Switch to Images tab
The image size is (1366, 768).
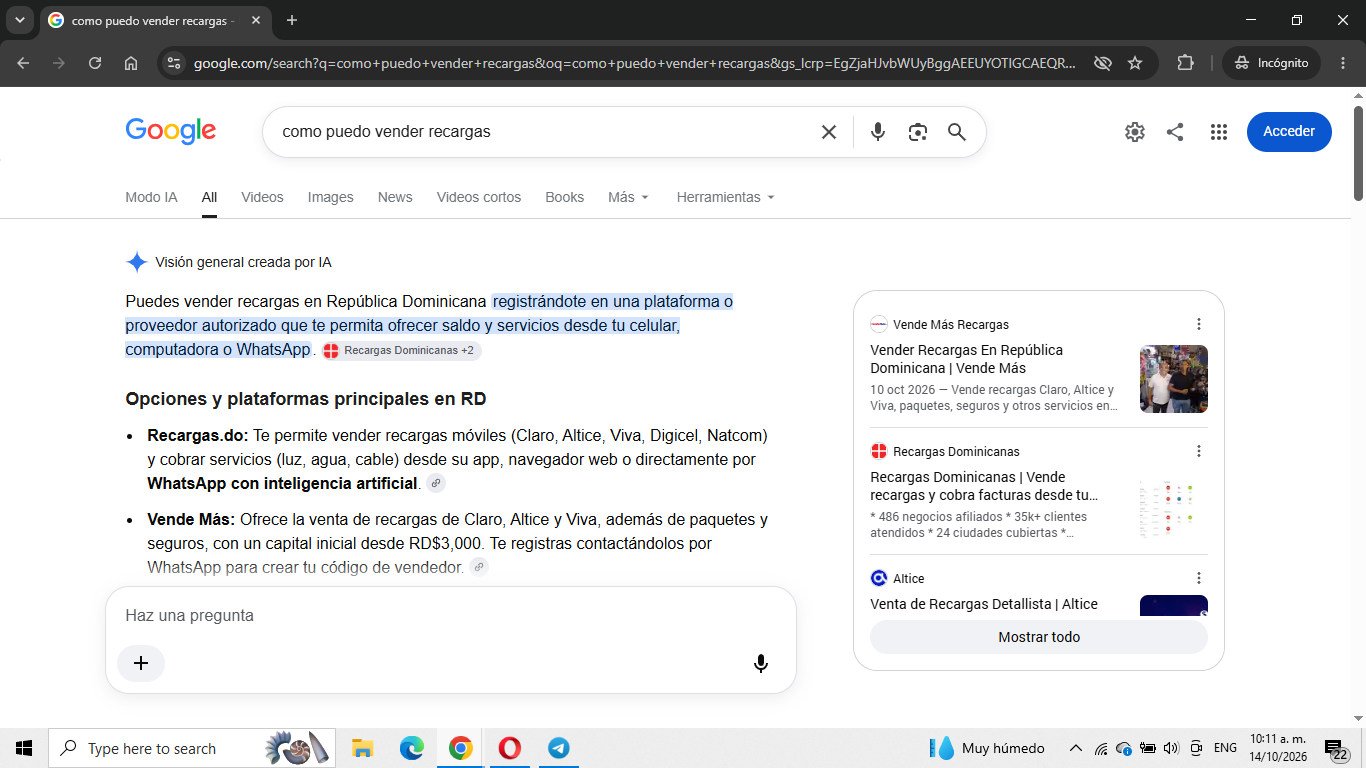point(330,197)
